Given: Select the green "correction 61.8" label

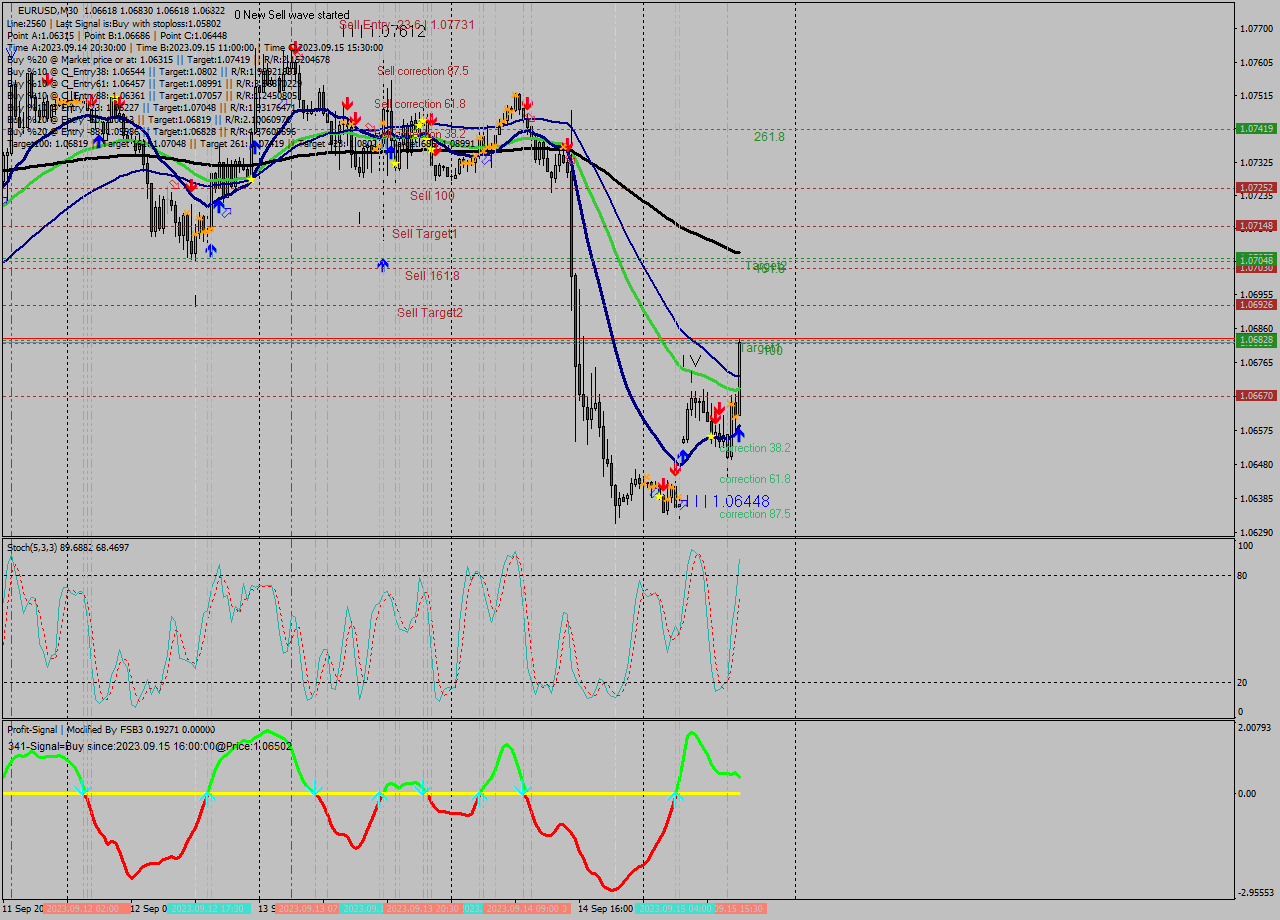Looking at the screenshot, I should tap(756, 478).
